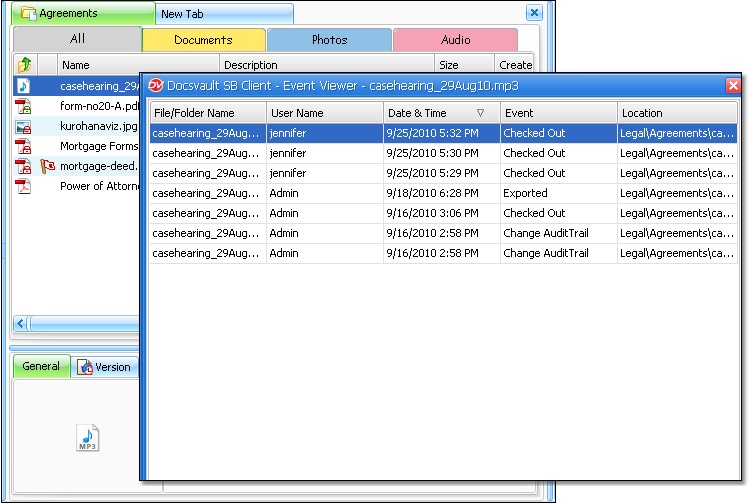Select the All filter tab
This screenshot has height=503, width=749.
click(77, 39)
